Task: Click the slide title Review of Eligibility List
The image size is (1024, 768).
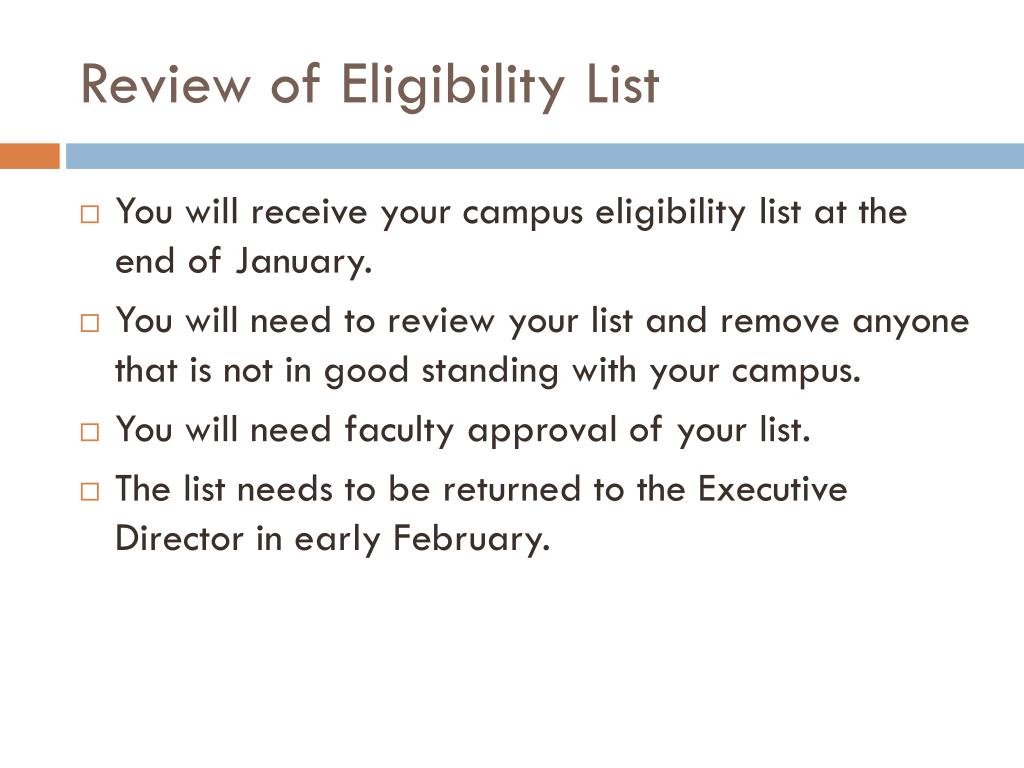Action: coord(370,86)
